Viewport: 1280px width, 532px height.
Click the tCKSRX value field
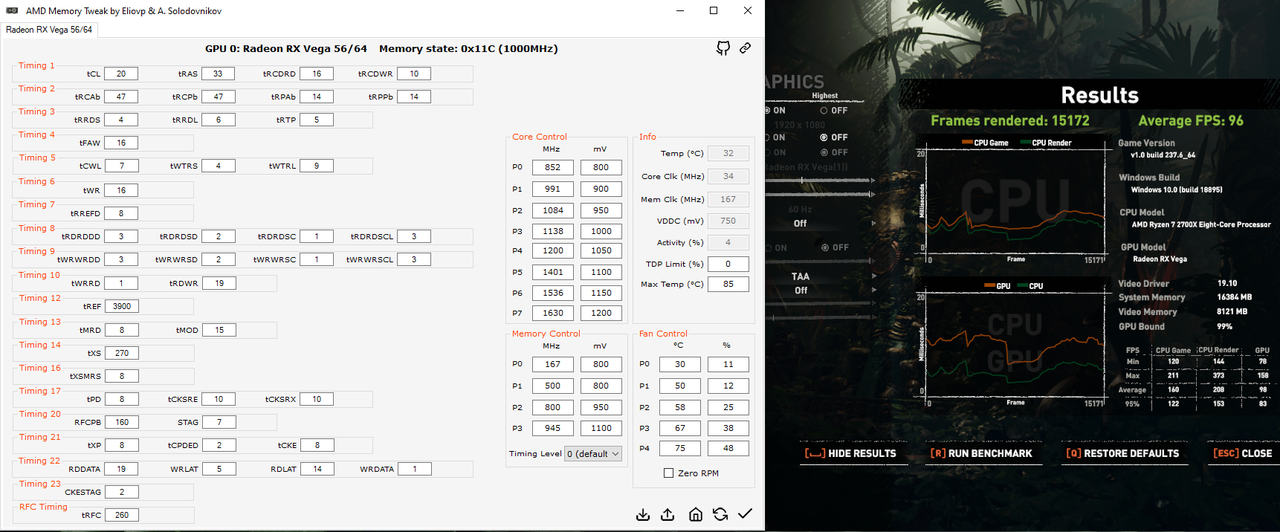pyautogui.click(x=316, y=399)
